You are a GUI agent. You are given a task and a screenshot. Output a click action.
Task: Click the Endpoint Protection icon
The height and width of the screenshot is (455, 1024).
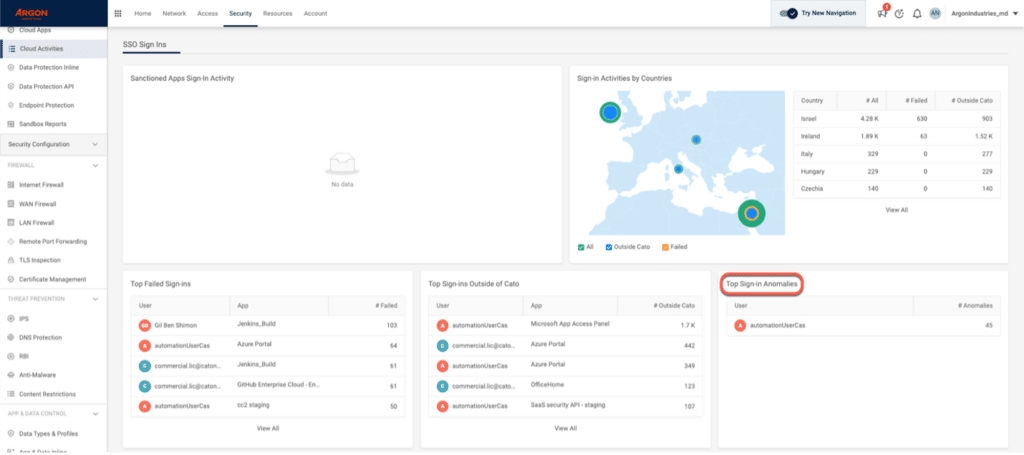point(12,105)
